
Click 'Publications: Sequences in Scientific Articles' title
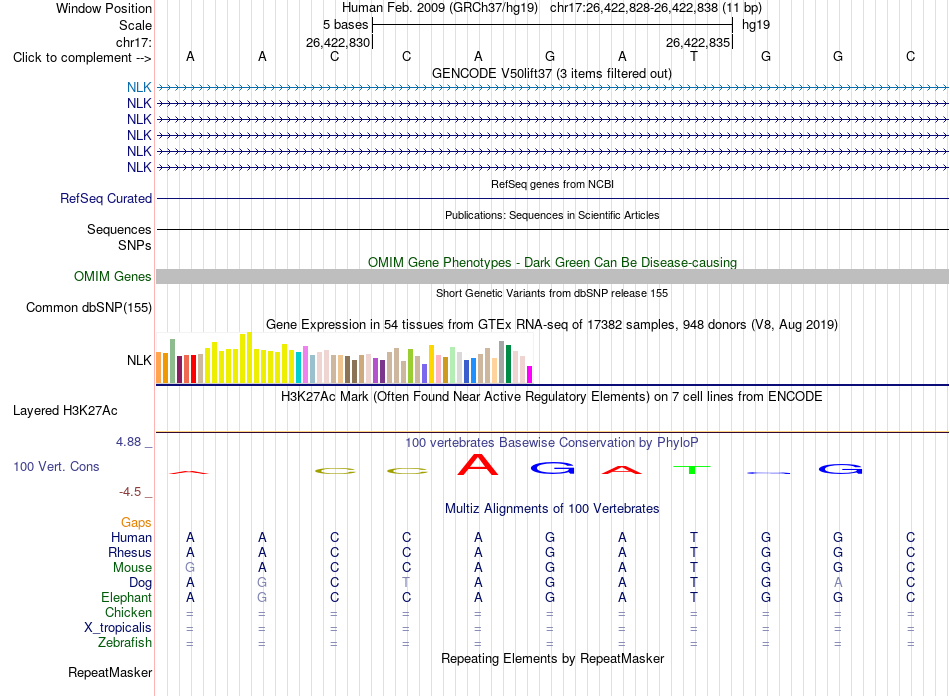pyautogui.click(x=552, y=215)
